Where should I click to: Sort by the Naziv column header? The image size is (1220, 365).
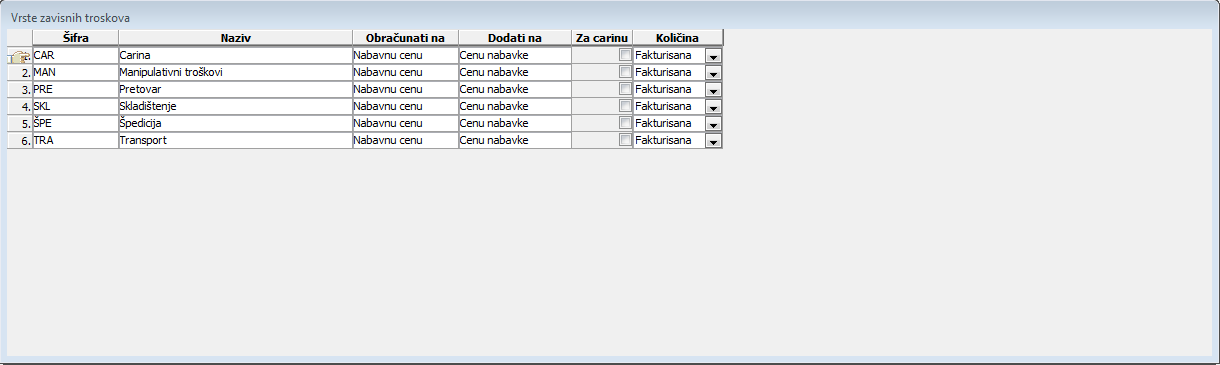pos(235,38)
